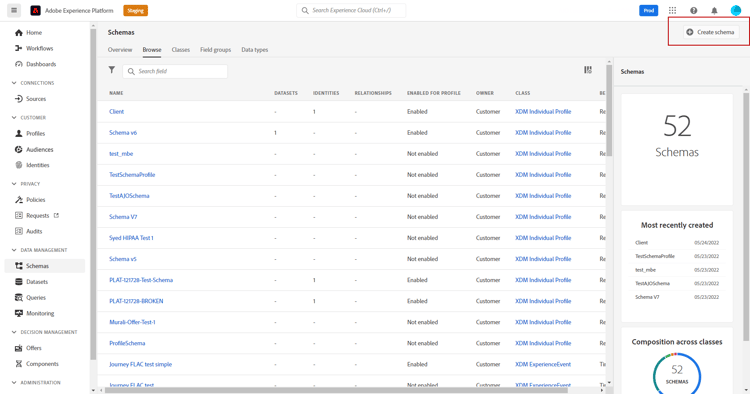Collapse the Privacy section
Screen dimensions: 750x394
pos(14,184)
